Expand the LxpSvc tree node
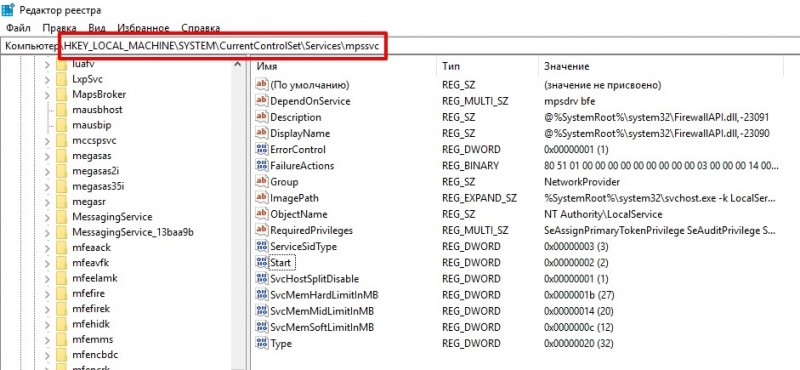Screen dimensions: 800x370 (x=47, y=80)
